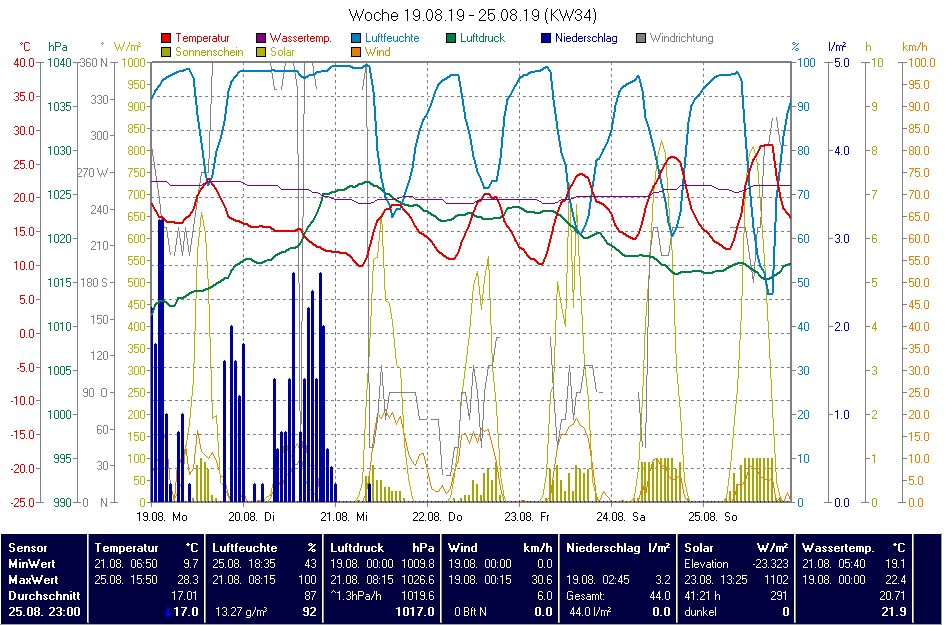Click the gray Windrichtung legend swatch
This screenshot has height=625, width=950.
coord(641,38)
